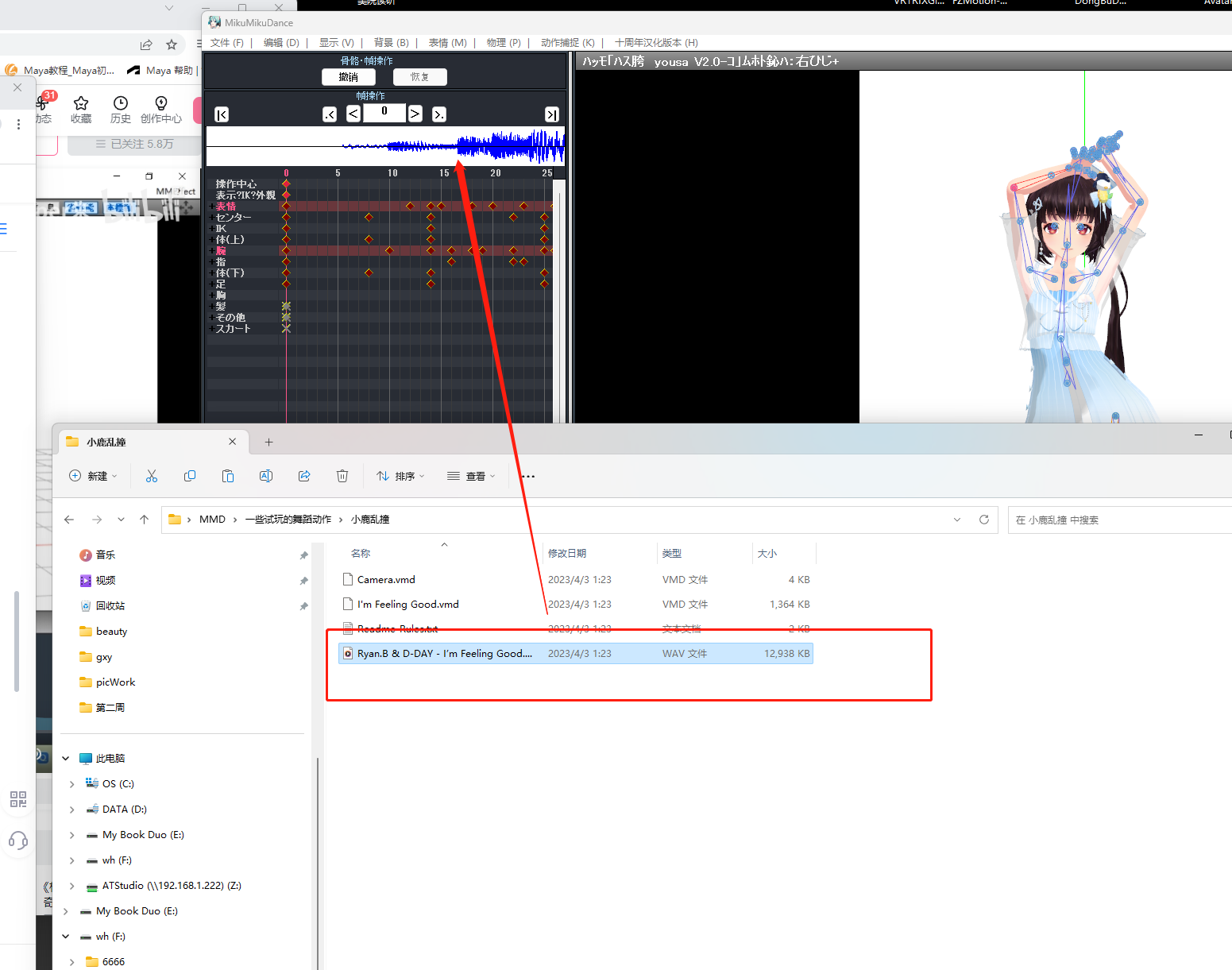Jump to the first frame in MikuMikuDance
This screenshot has width=1232, height=970.
(221, 114)
